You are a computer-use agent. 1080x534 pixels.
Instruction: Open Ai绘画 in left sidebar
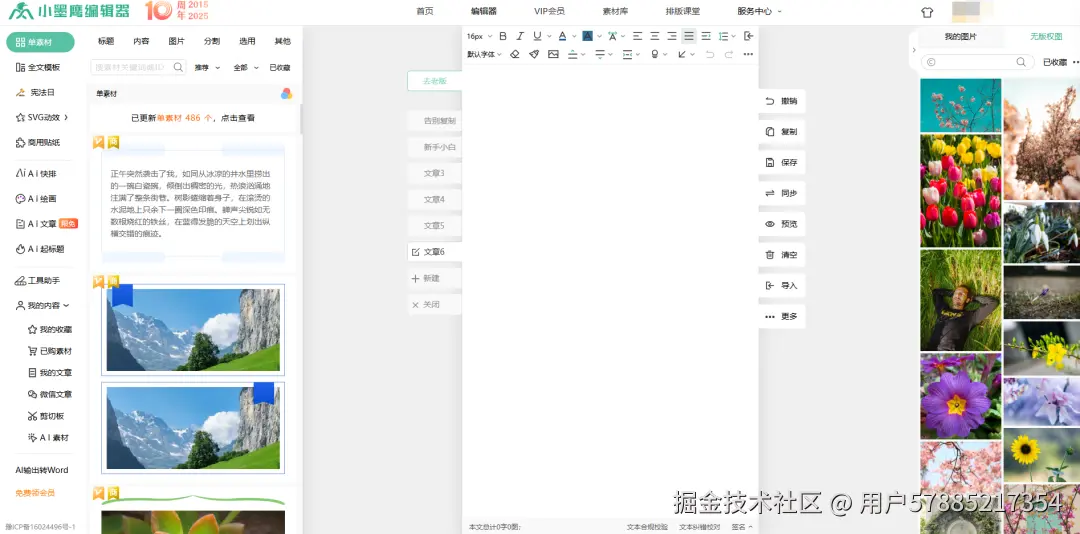coord(37,198)
